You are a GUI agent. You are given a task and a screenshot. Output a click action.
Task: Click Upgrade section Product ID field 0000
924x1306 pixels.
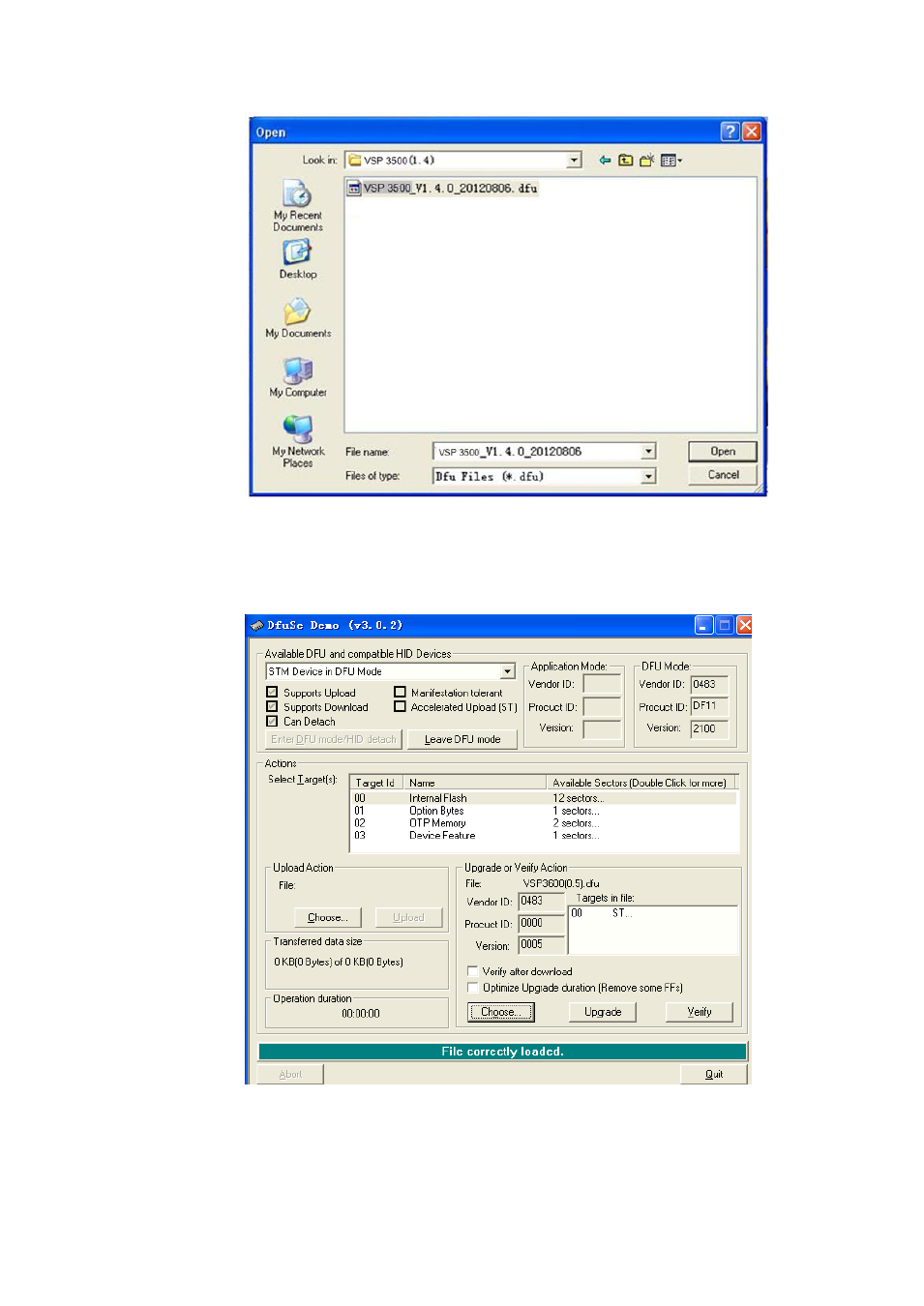click(541, 924)
